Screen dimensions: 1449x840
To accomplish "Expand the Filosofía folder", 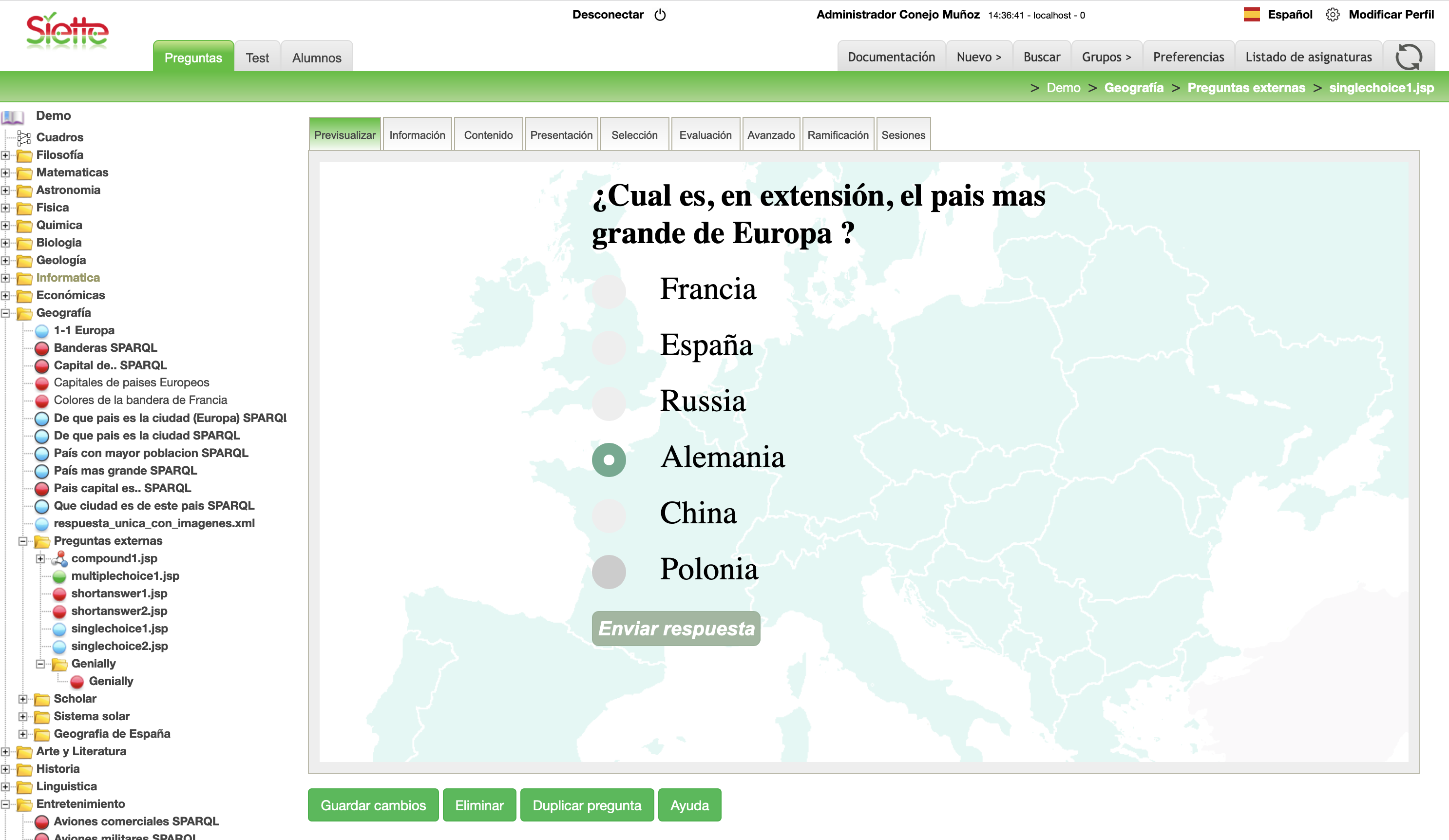I will click(6, 155).
